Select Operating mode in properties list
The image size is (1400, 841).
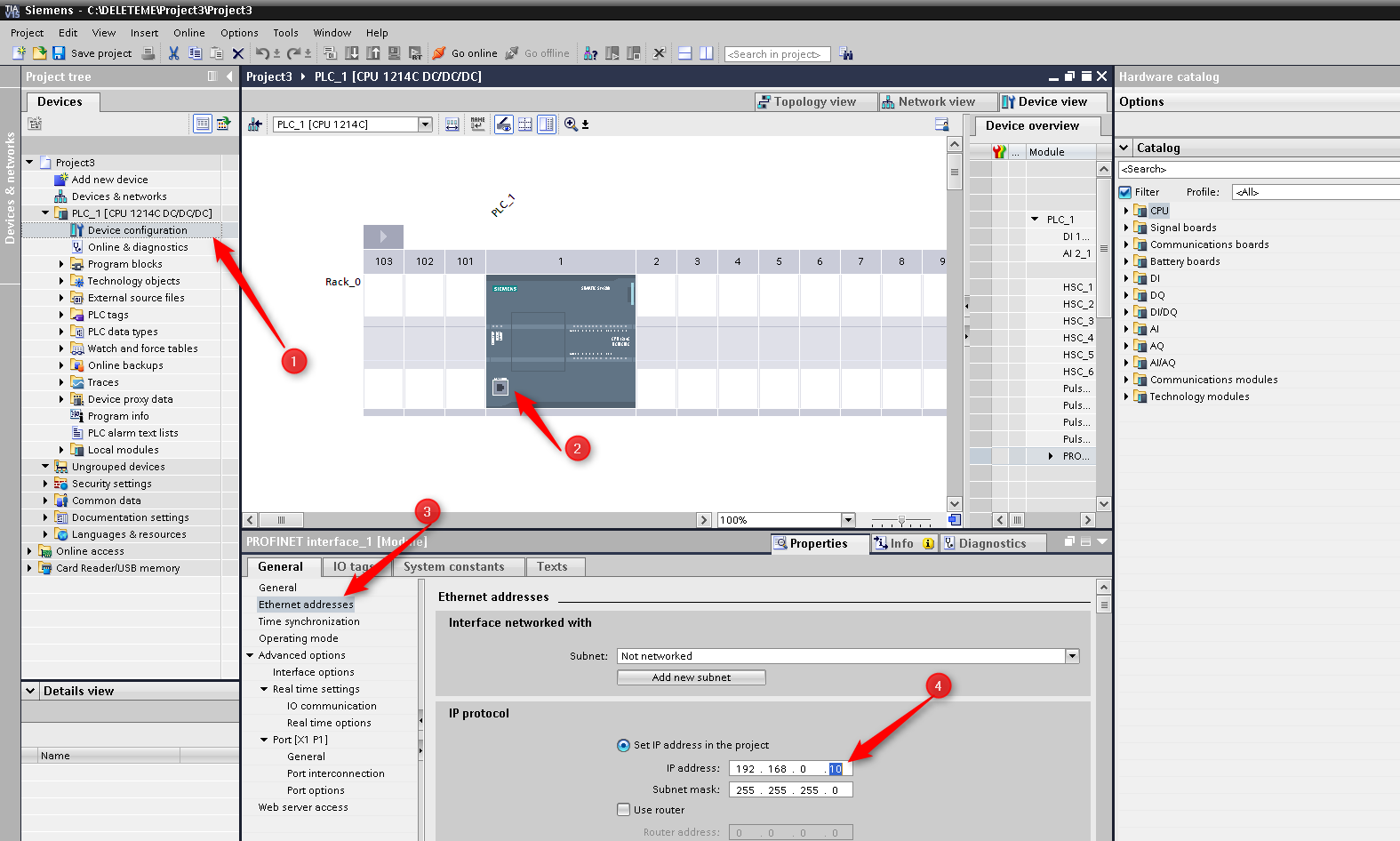[299, 638]
